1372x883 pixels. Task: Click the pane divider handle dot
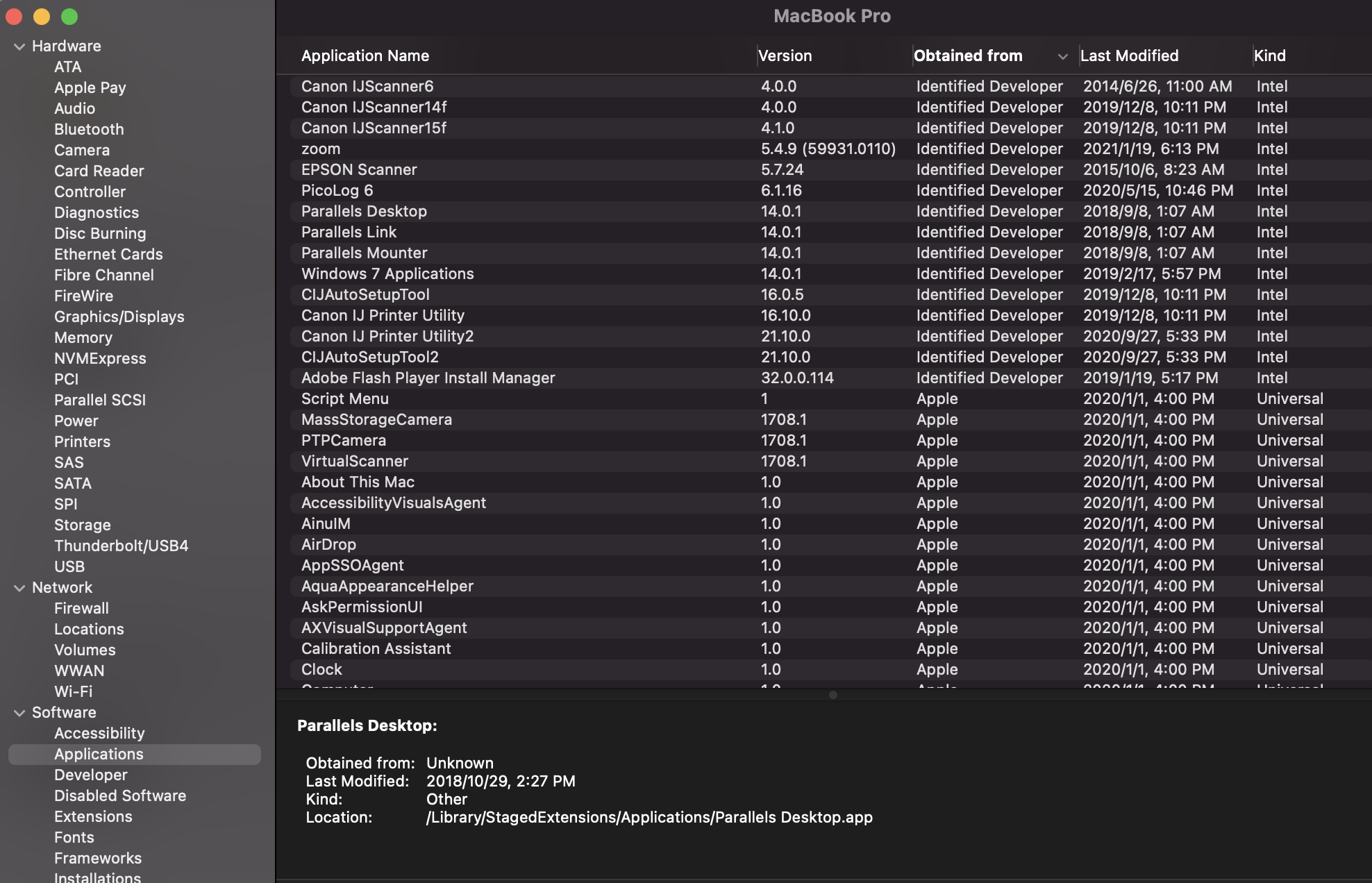coord(833,695)
